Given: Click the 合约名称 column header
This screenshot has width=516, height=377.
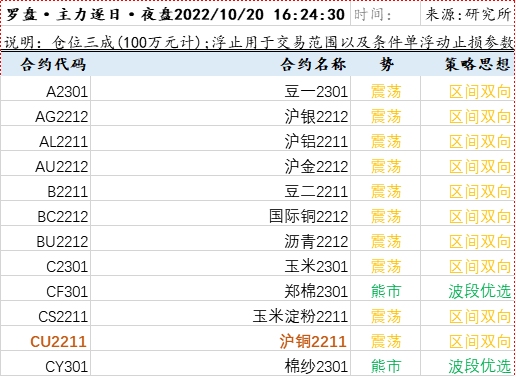Looking at the screenshot, I should (221, 64).
